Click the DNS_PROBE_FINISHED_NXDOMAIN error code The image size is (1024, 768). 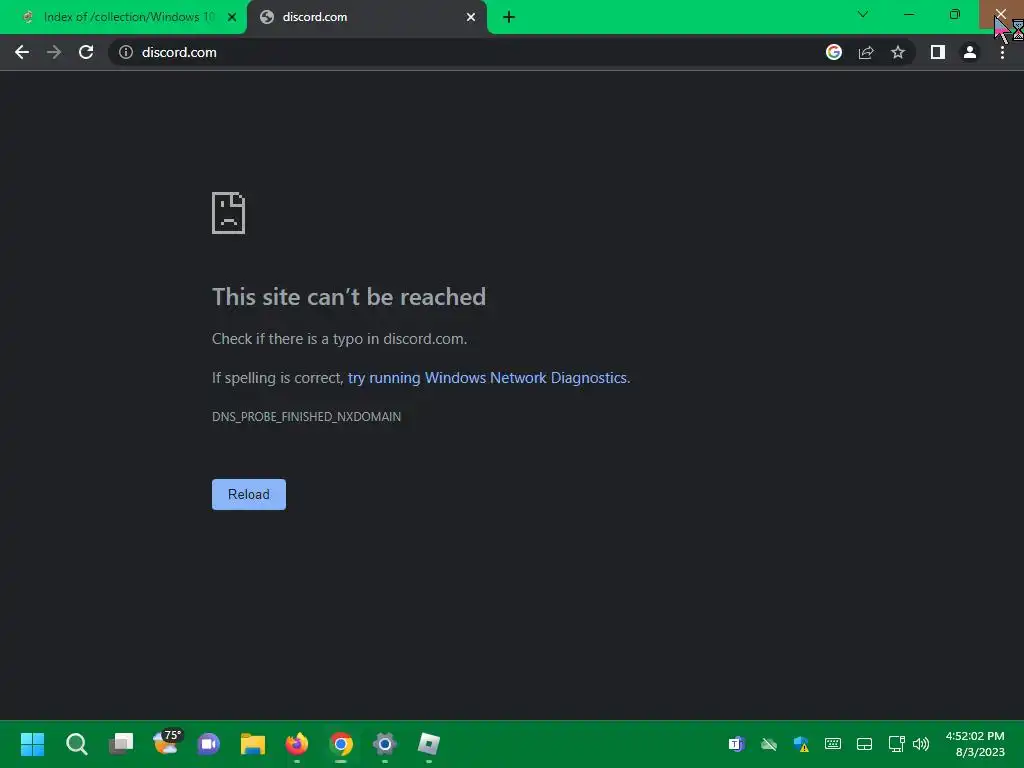point(306,417)
